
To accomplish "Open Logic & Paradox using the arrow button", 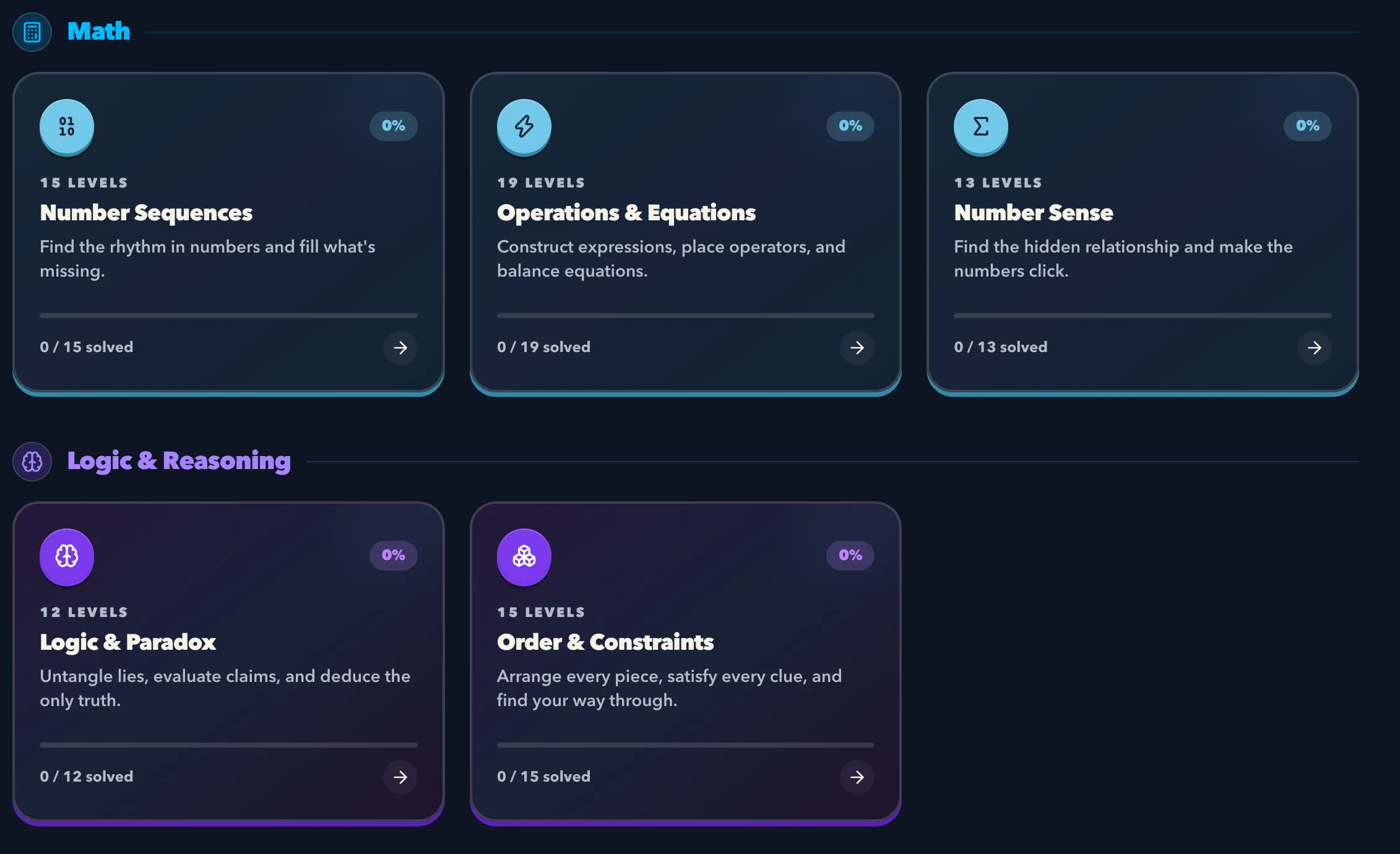I will tap(400, 777).
